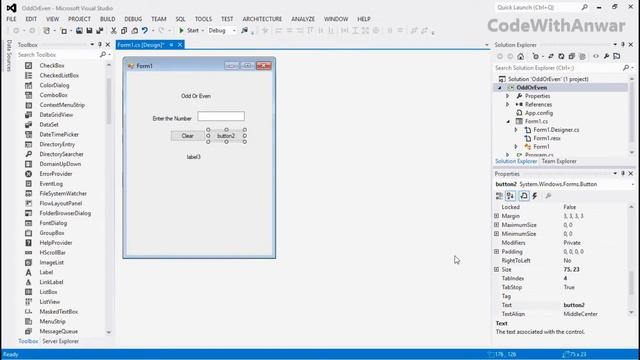The width and height of the screenshot is (640, 360).
Task: Select the ListBox toolbox control
Action: 48,292
